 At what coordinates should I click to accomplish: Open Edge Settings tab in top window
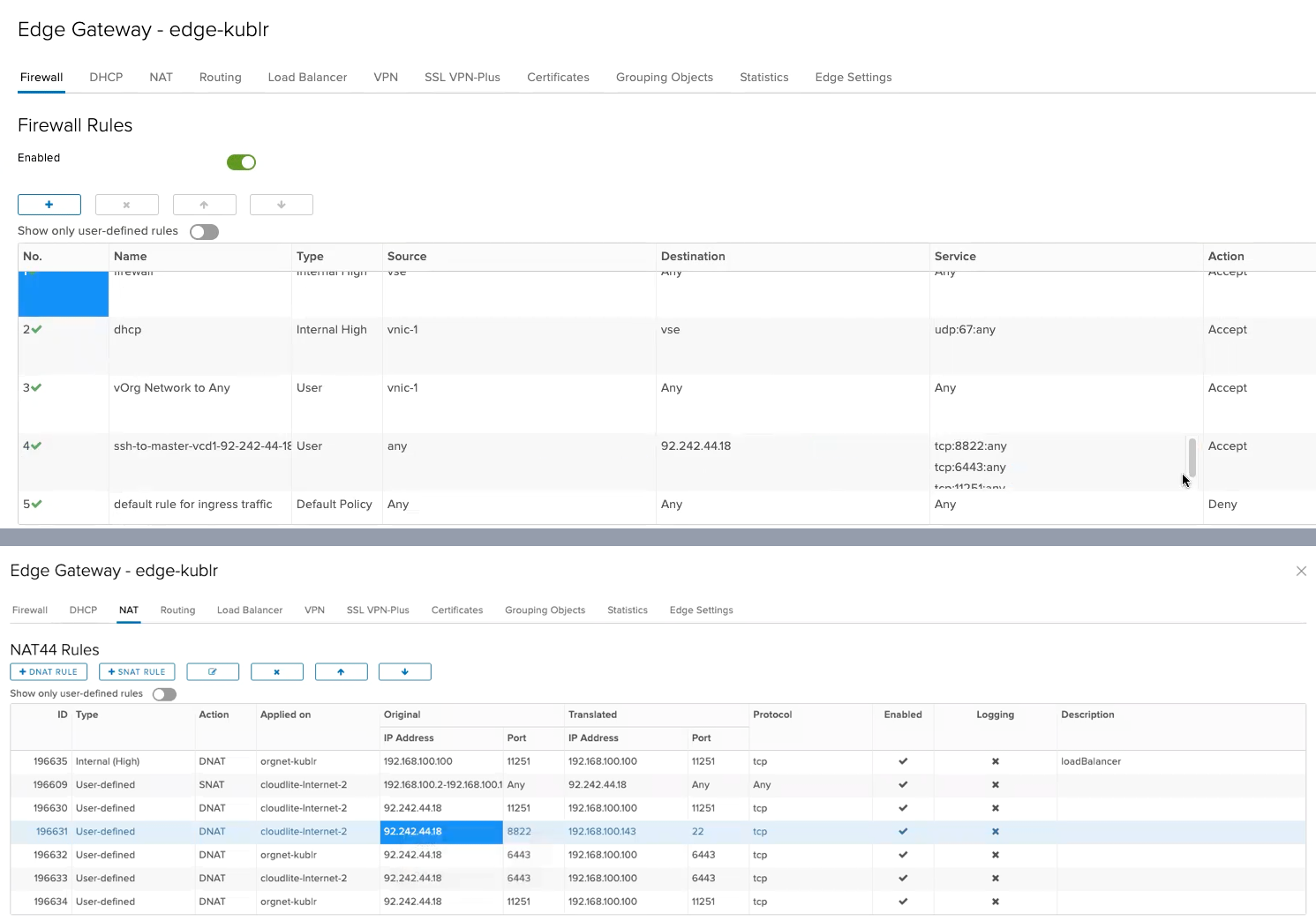pos(854,78)
